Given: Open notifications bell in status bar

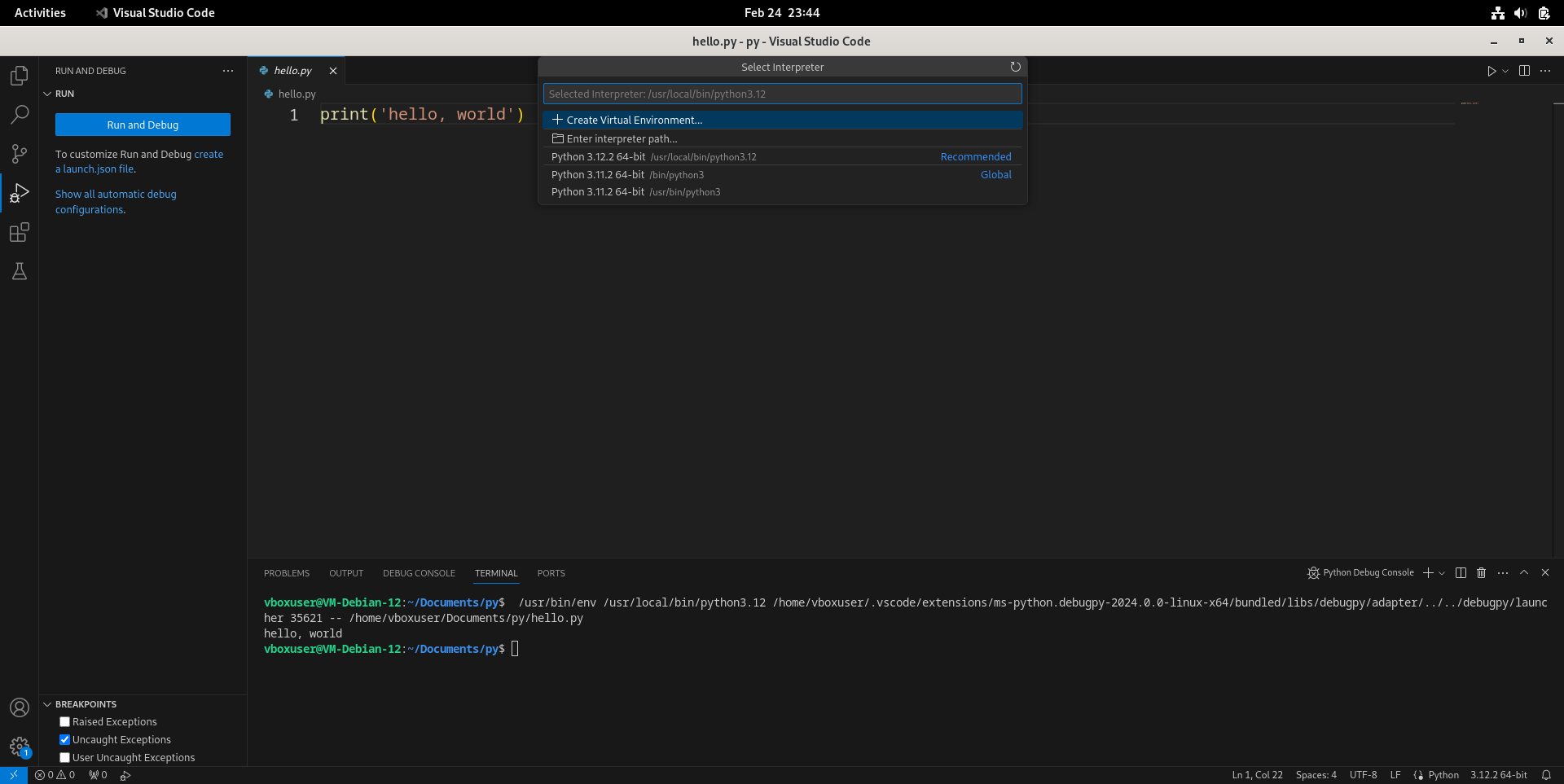Looking at the screenshot, I should 1546,775.
